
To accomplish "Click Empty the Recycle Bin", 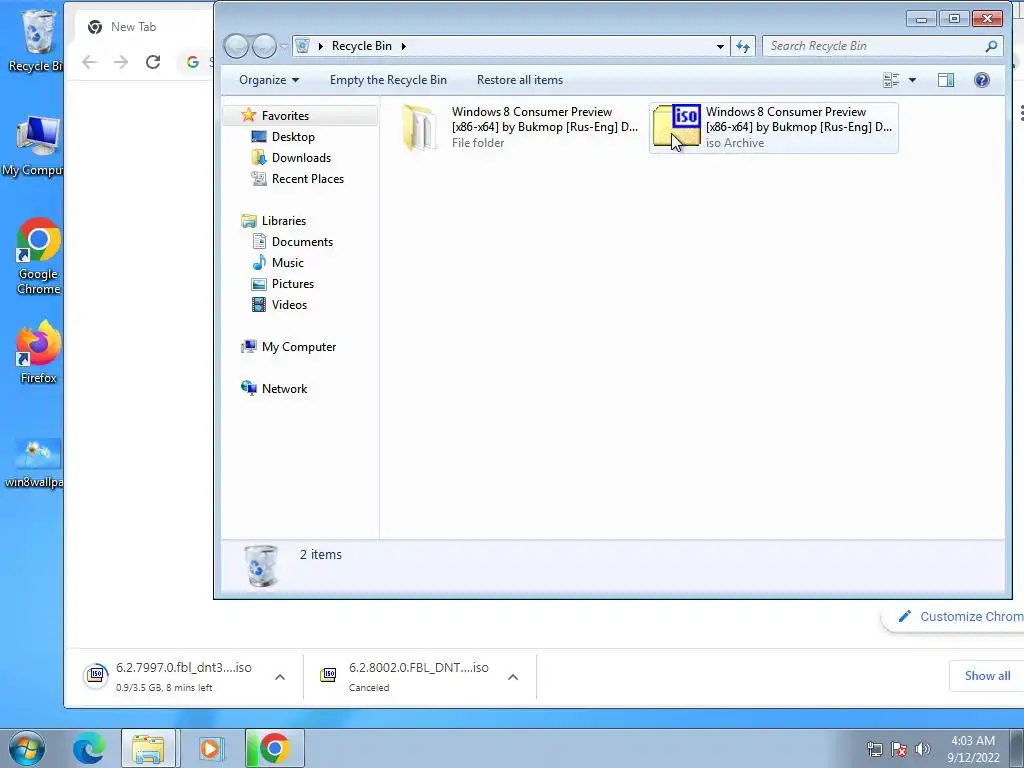I will pos(388,80).
